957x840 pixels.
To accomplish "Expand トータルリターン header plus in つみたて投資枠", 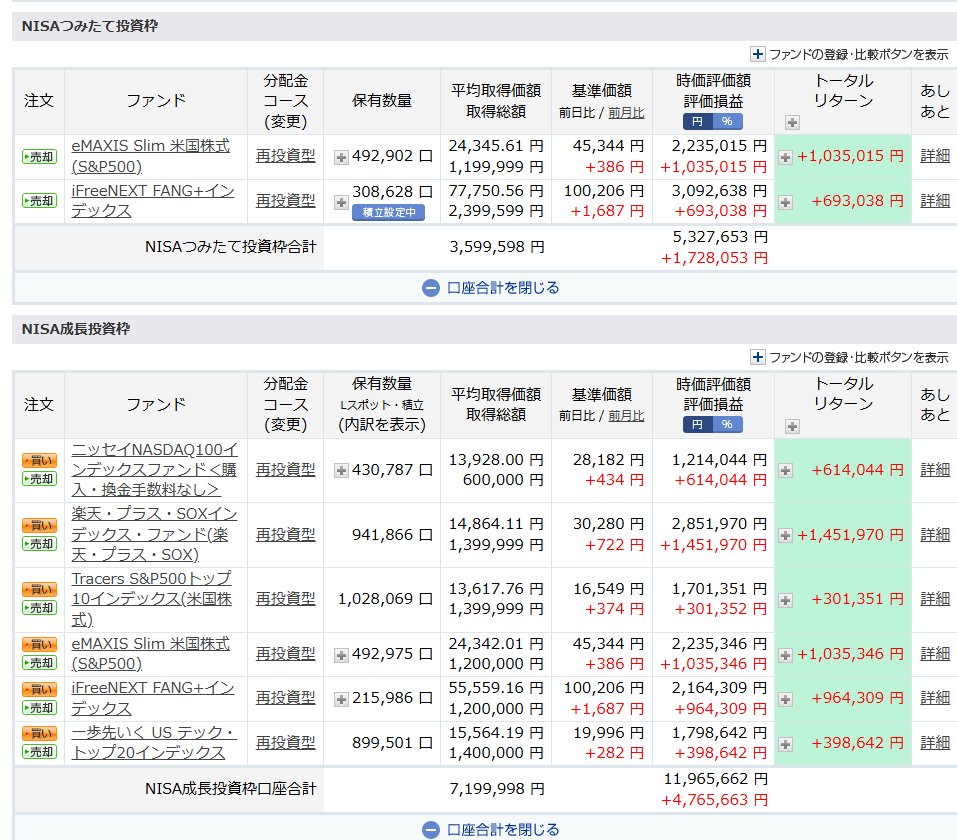I will click(x=792, y=123).
